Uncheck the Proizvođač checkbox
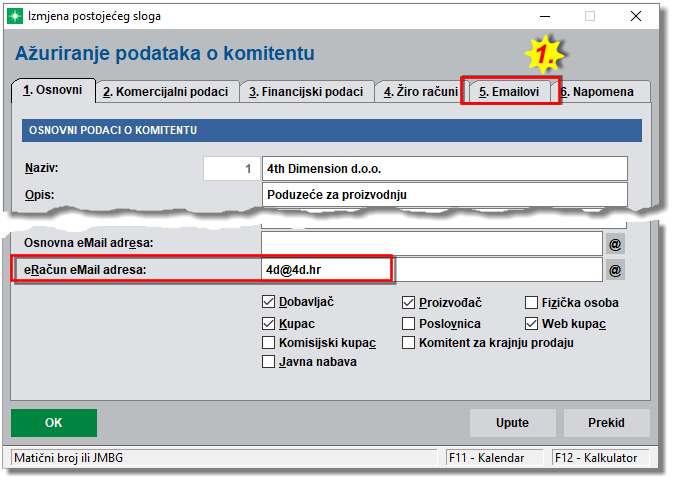The width and height of the screenshot is (675, 482). 408,303
